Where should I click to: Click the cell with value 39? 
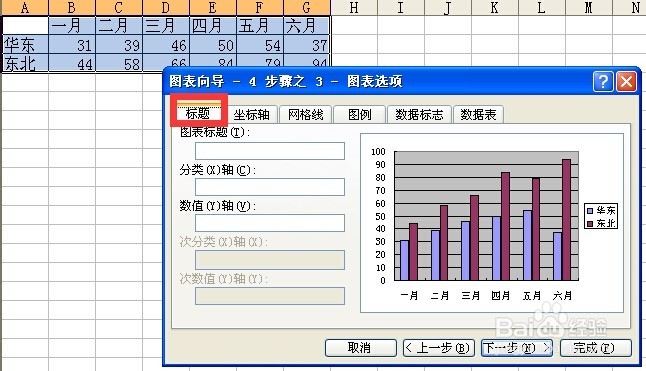[119, 44]
